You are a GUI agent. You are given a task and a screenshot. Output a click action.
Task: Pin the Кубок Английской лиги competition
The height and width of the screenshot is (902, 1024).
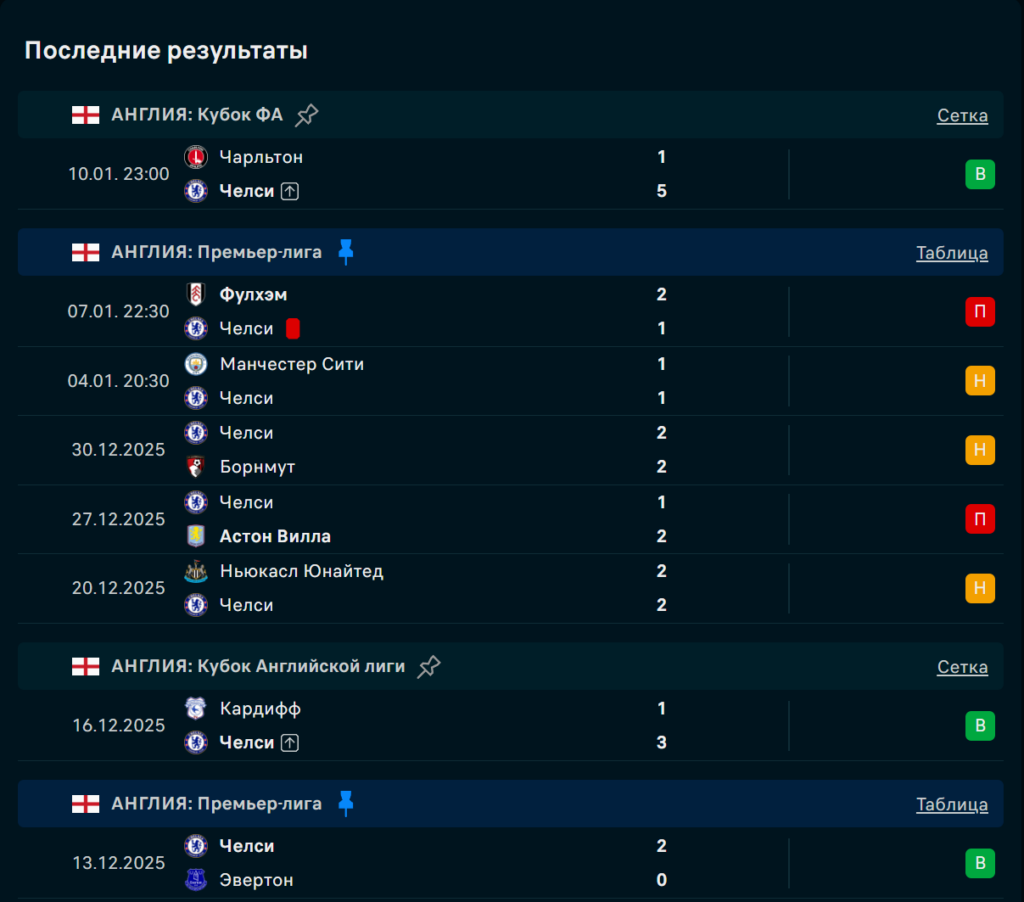click(x=429, y=666)
